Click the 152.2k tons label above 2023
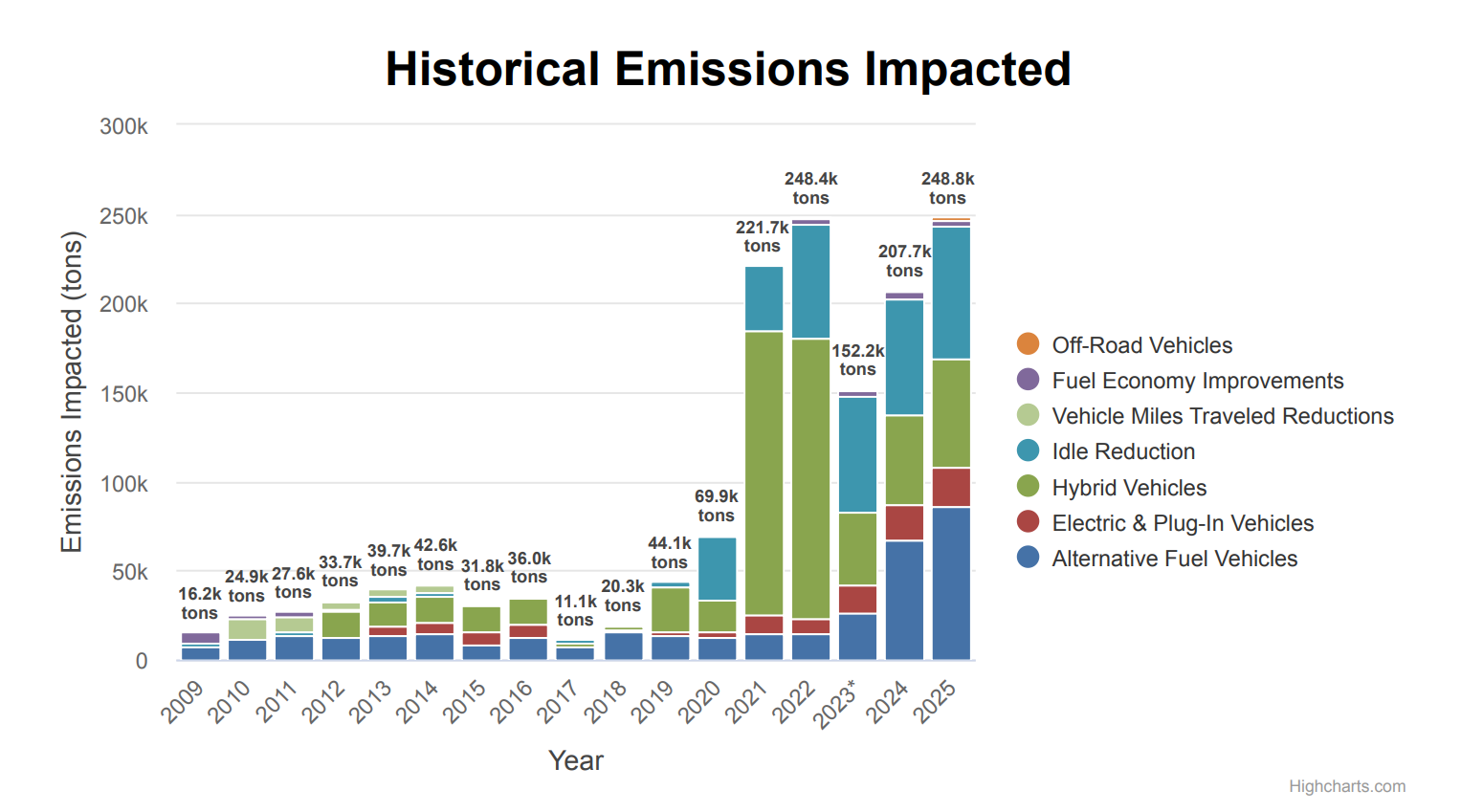 pos(857,360)
